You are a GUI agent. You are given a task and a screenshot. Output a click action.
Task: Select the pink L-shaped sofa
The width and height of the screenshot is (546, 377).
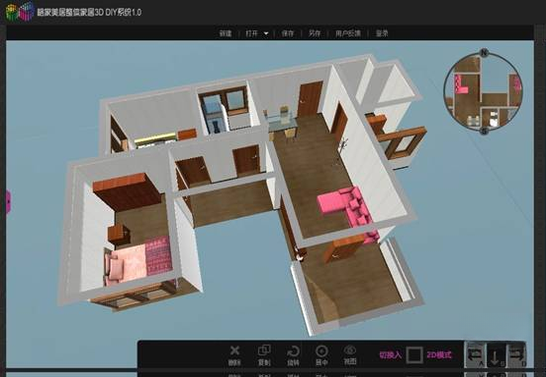[348, 209]
